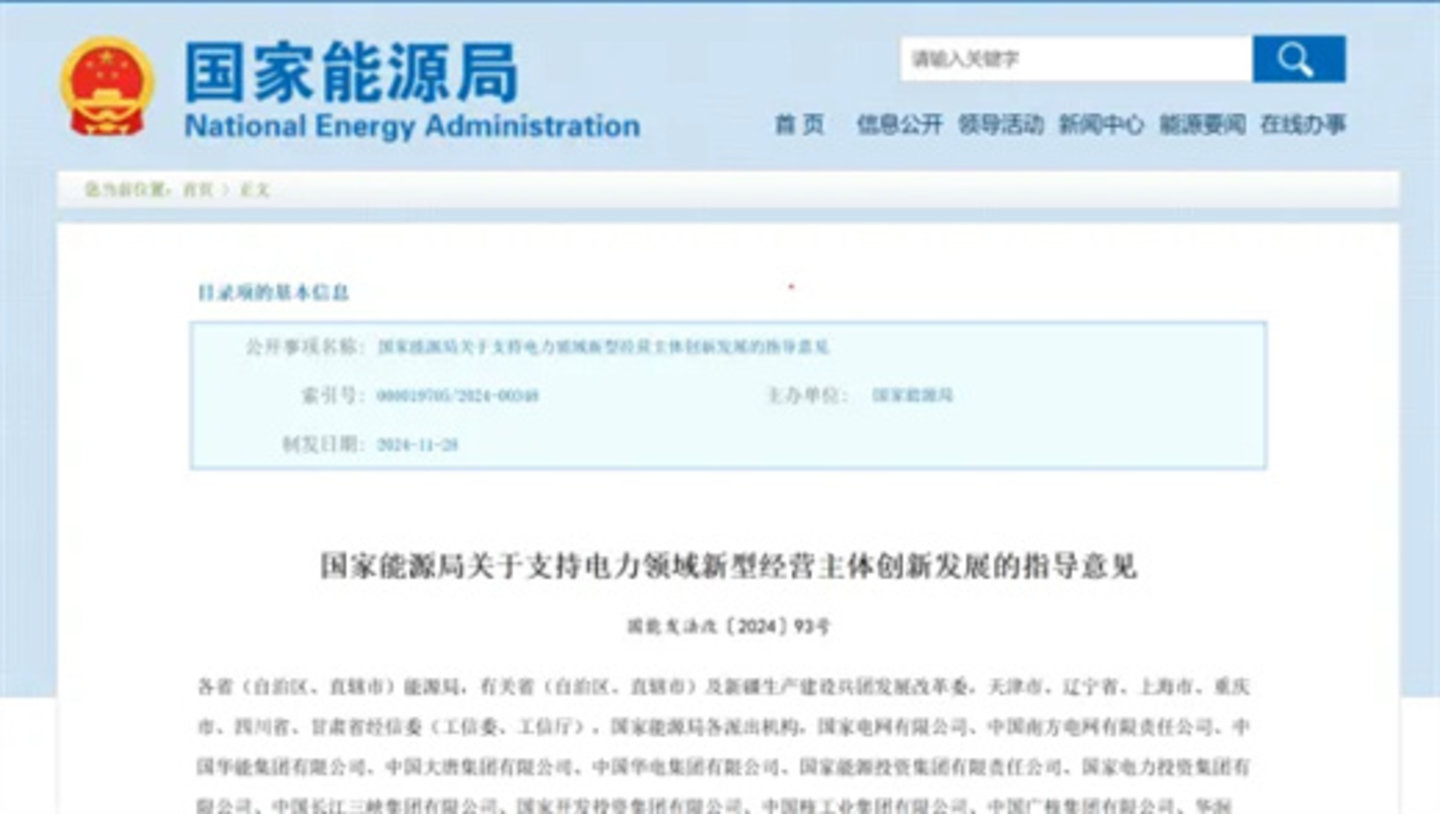Open the 信息公开 navigation menu
Image resolution: width=1440 pixels, height=814 pixels.
[x=899, y=124]
